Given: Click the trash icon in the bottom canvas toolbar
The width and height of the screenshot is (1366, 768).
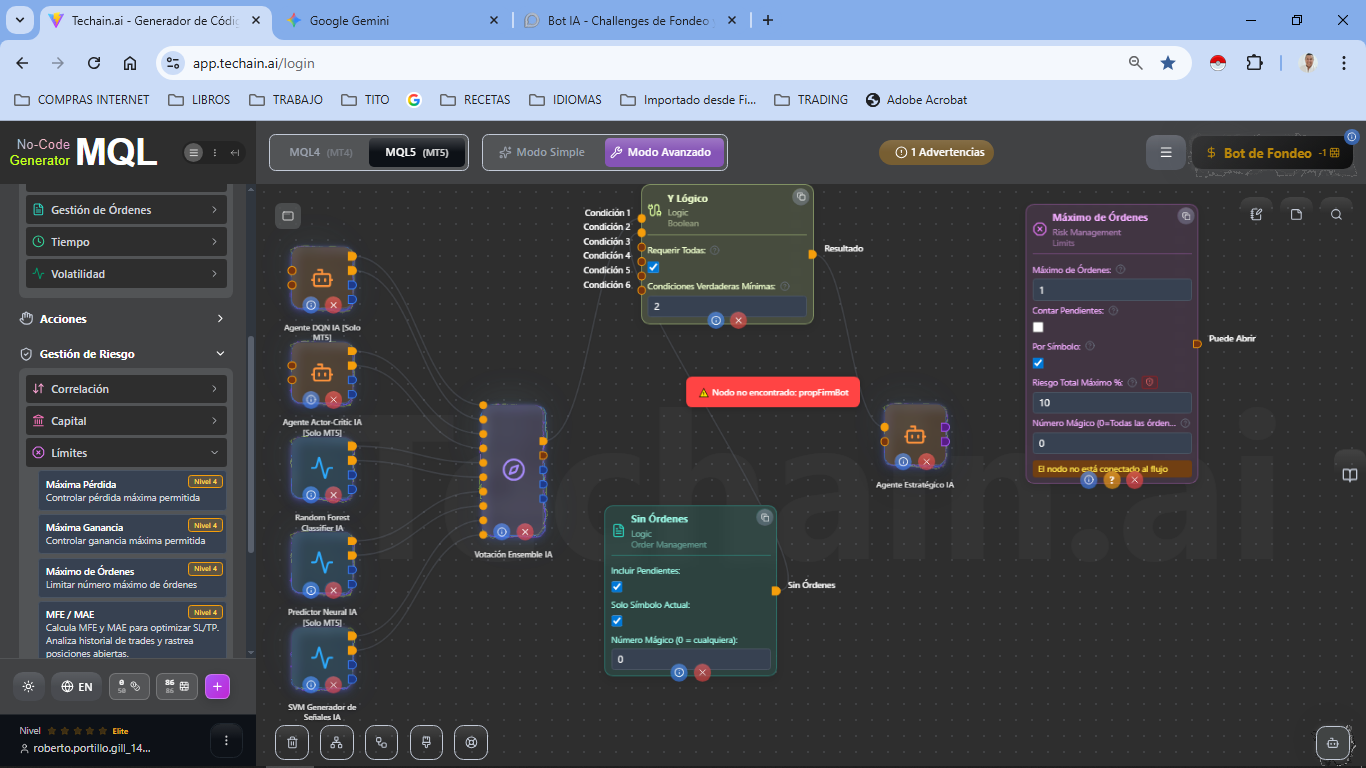Looking at the screenshot, I should (292, 742).
